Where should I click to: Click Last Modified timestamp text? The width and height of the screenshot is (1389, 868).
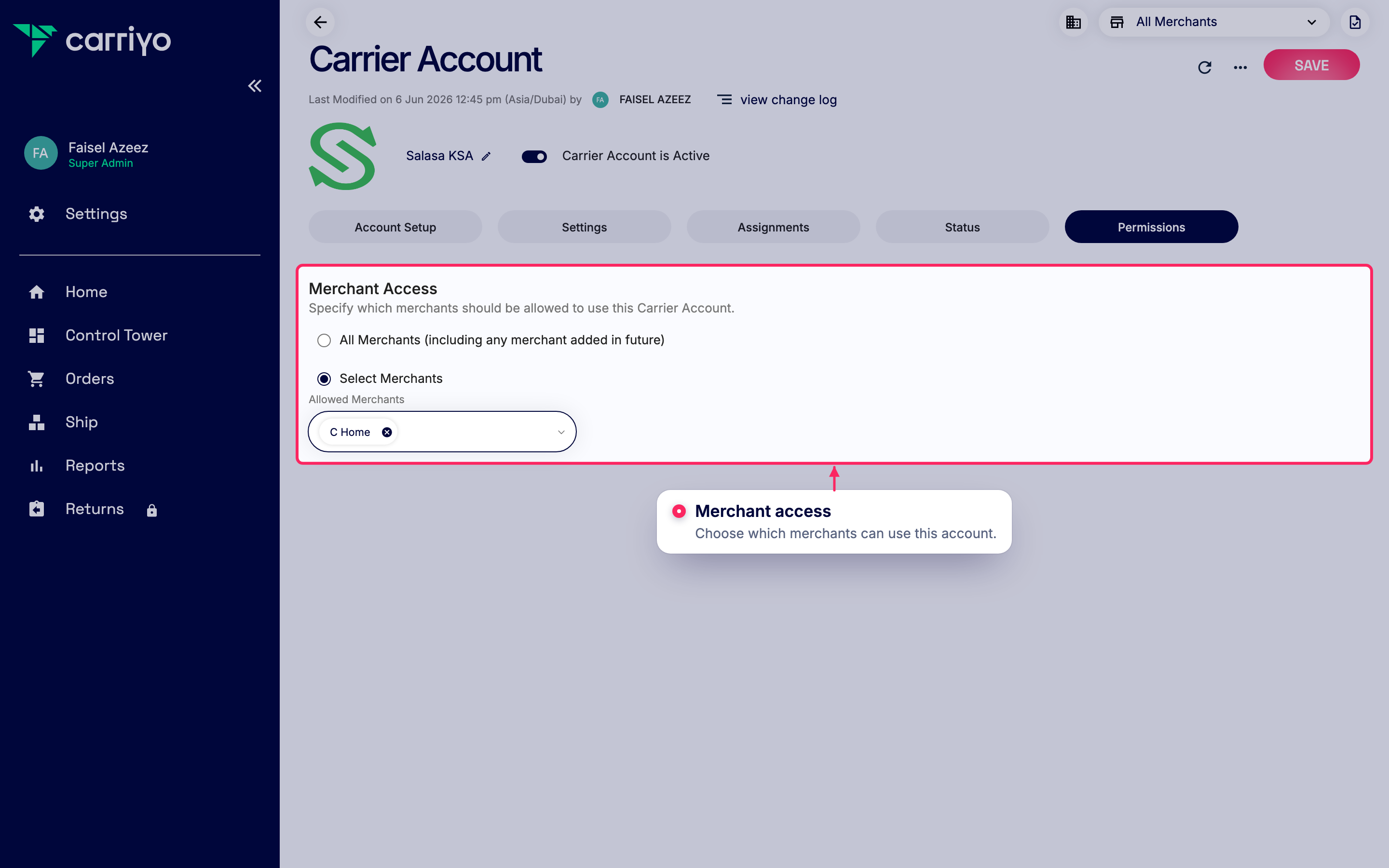coord(446,100)
